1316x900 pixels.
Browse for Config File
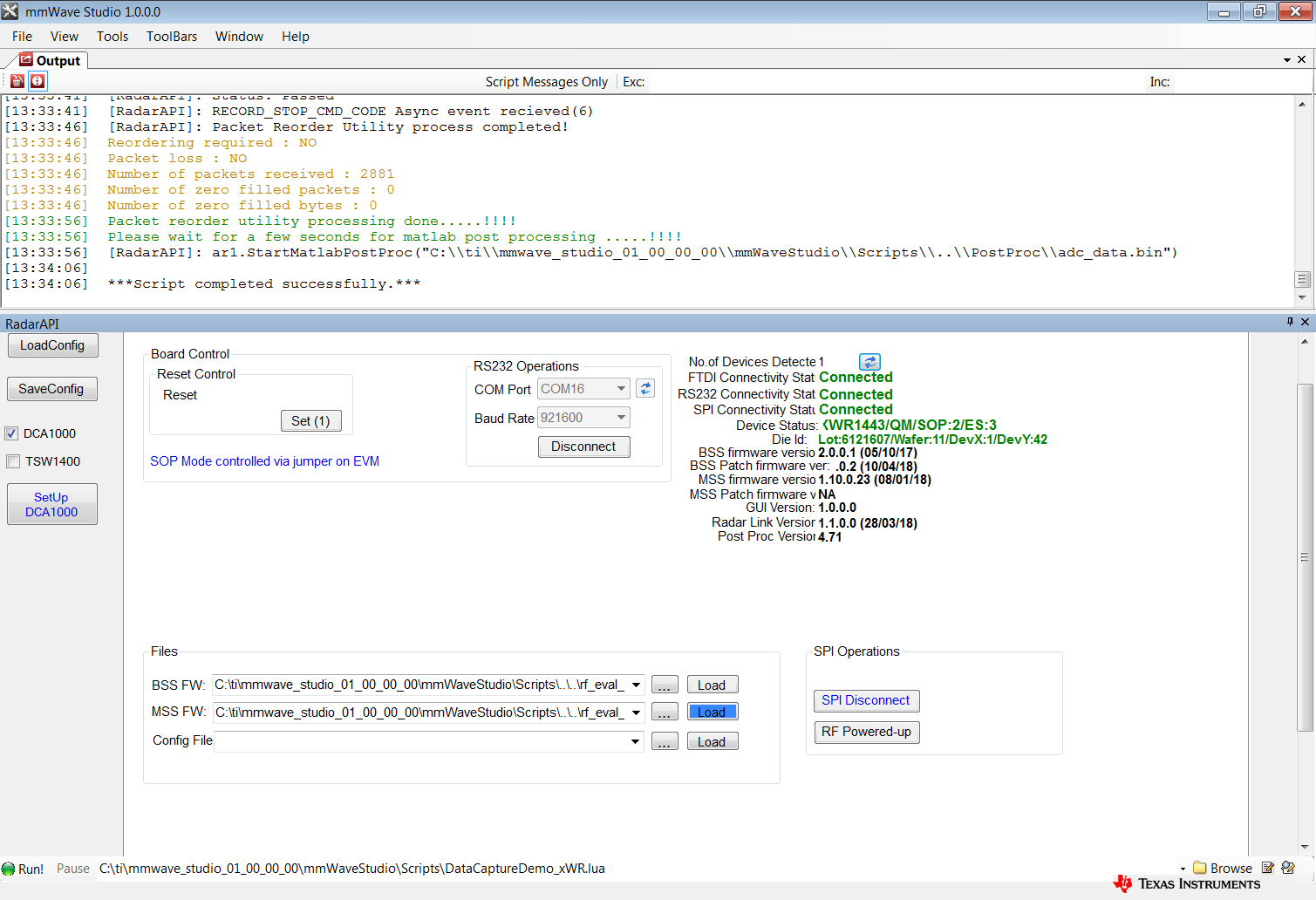point(665,742)
